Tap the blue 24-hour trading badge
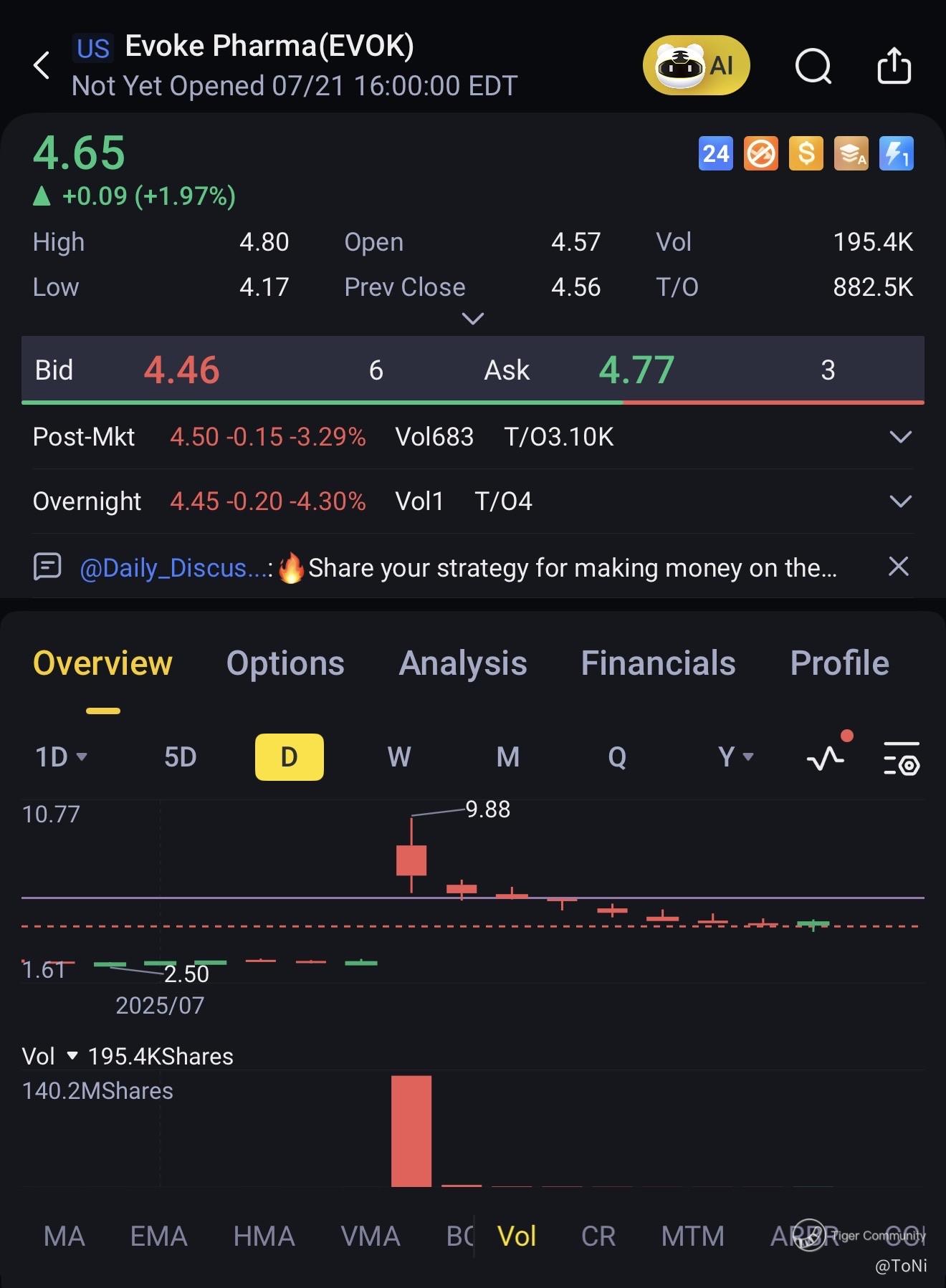 click(715, 153)
